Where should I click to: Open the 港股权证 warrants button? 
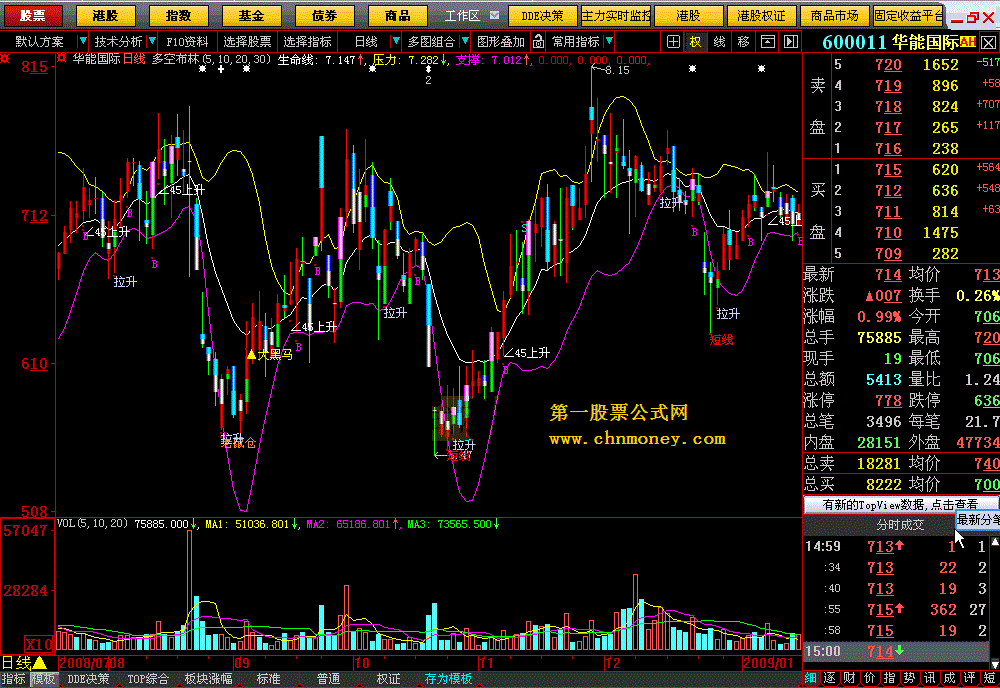(761, 15)
